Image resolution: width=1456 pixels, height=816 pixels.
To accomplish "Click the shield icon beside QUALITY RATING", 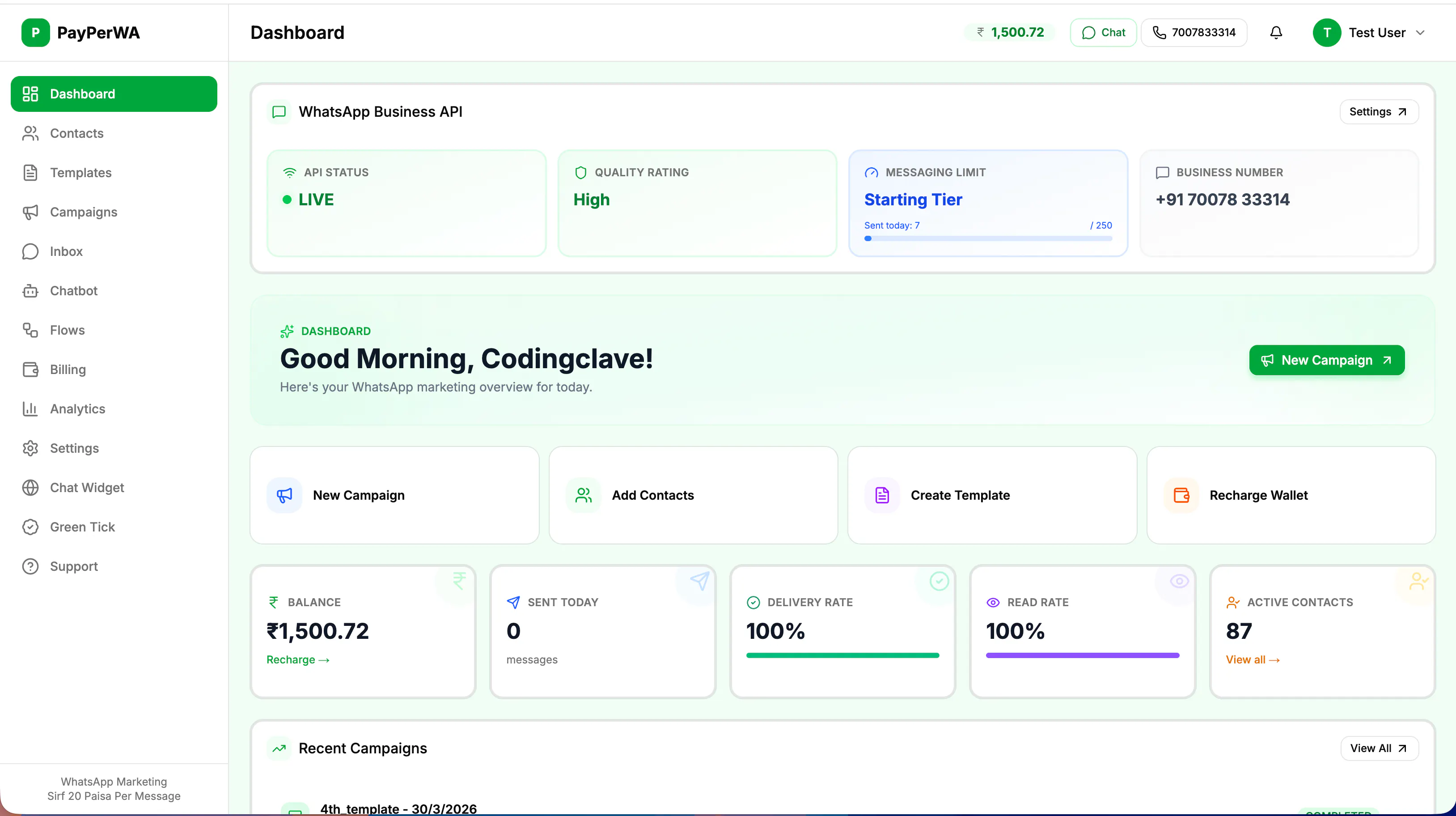I will pyautogui.click(x=580, y=173).
